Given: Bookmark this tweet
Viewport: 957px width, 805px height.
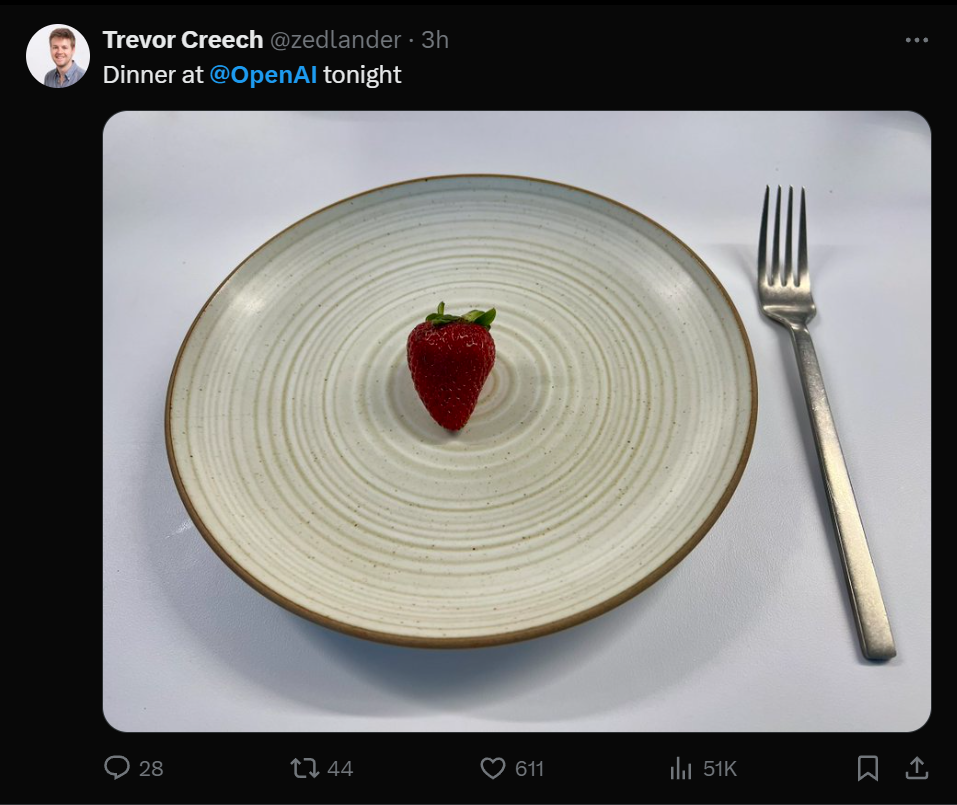Looking at the screenshot, I should pyautogui.click(x=868, y=768).
